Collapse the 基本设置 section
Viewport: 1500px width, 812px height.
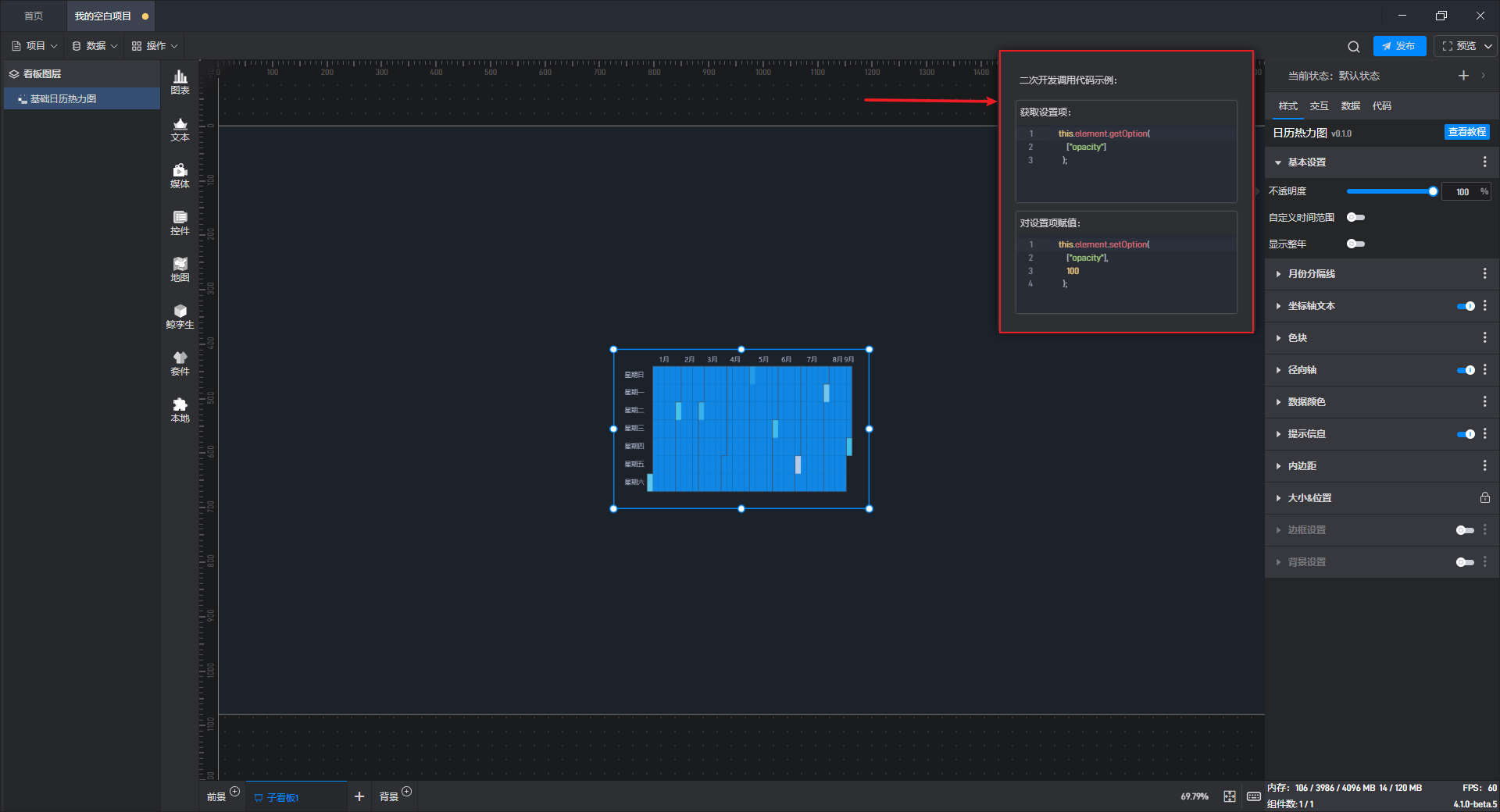1306,162
